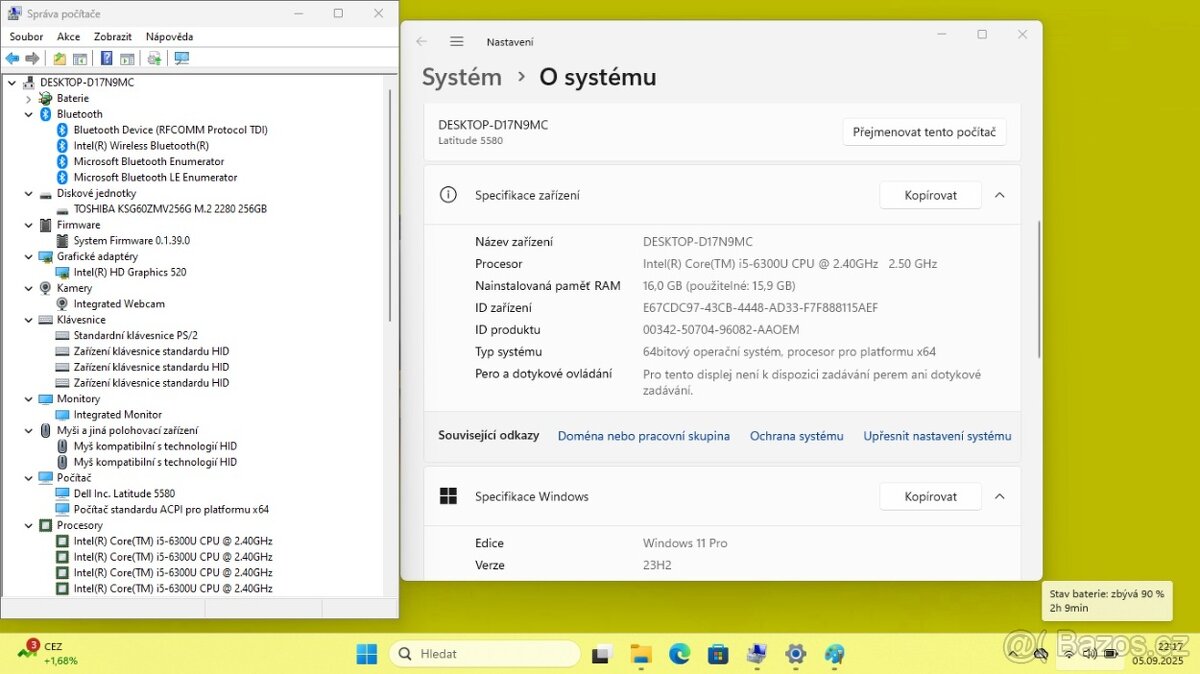Image resolution: width=1200 pixels, height=674 pixels.
Task: Collapse the Specifikace Windows section
Action: (x=999, y=496)
